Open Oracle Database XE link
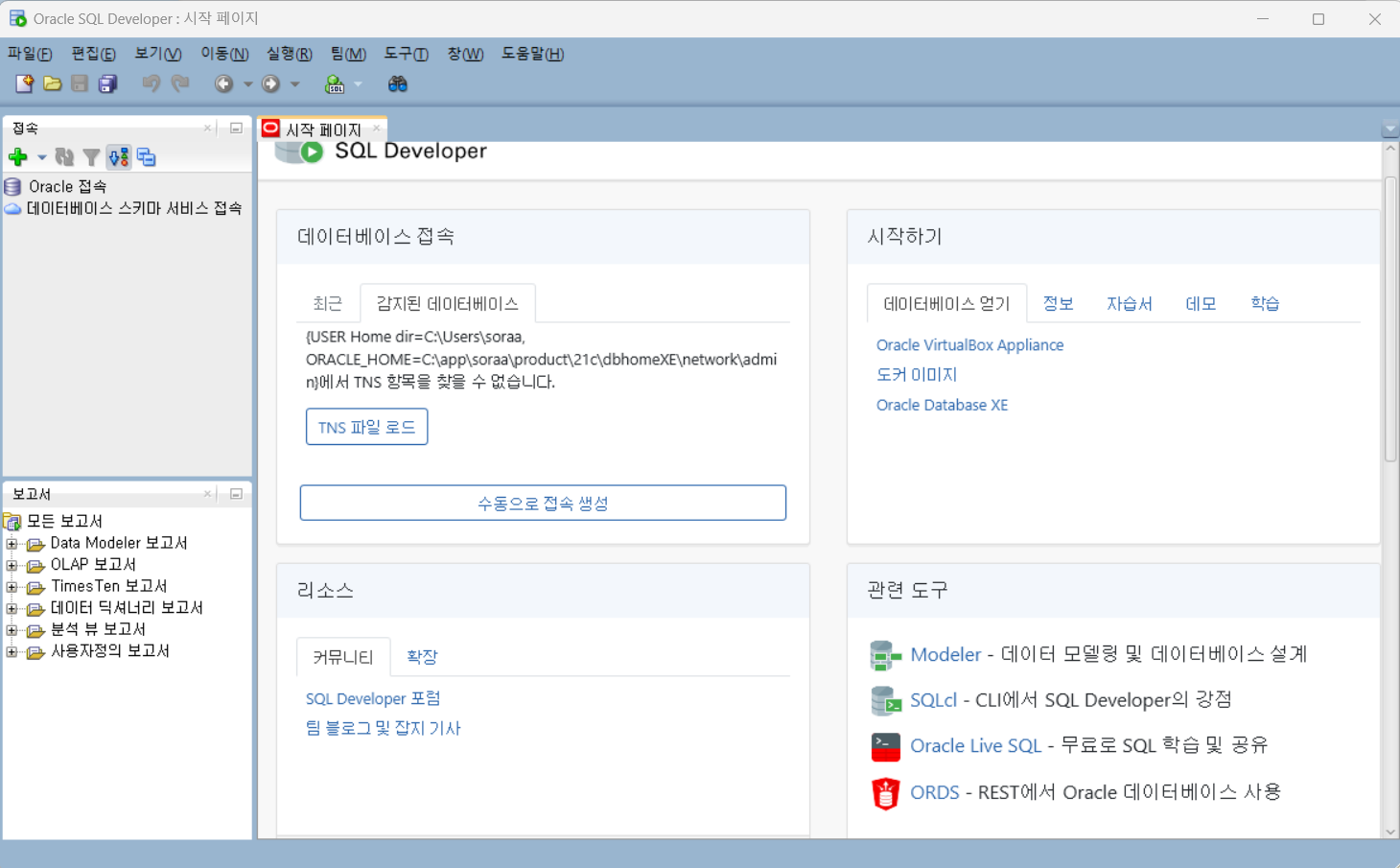Image resolution: width=1400 pixels, height=868 pixels. tap(942, 405)
